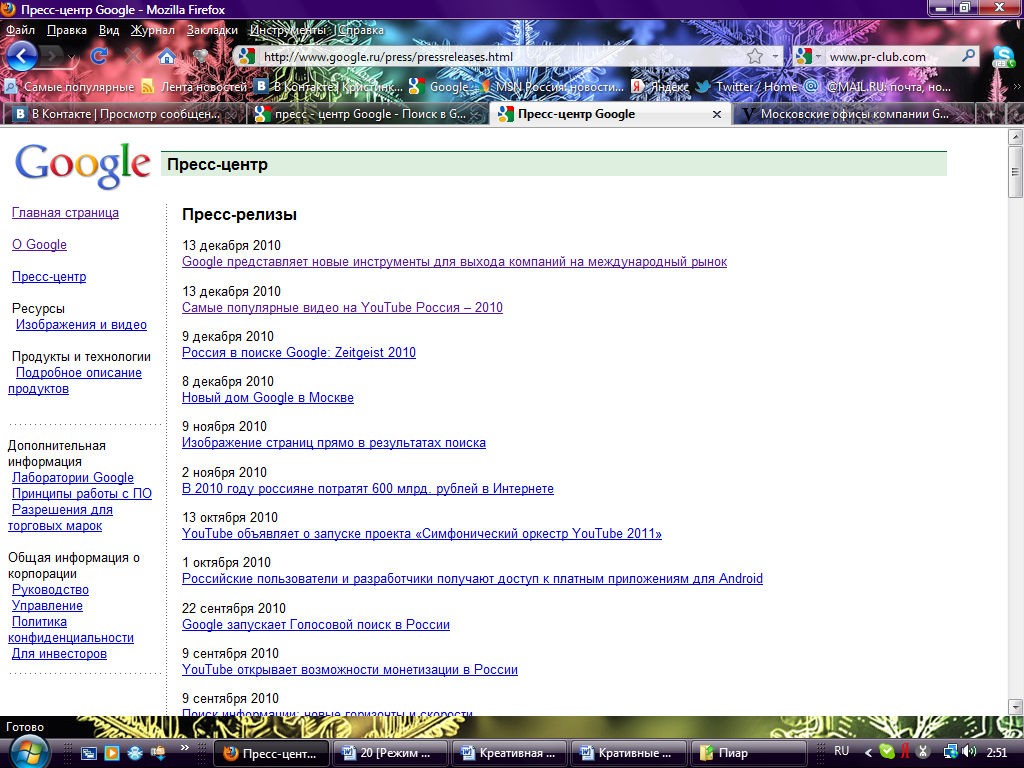
Task: Open the Лента новостей bookmark feed
Action: coord(194,86)
